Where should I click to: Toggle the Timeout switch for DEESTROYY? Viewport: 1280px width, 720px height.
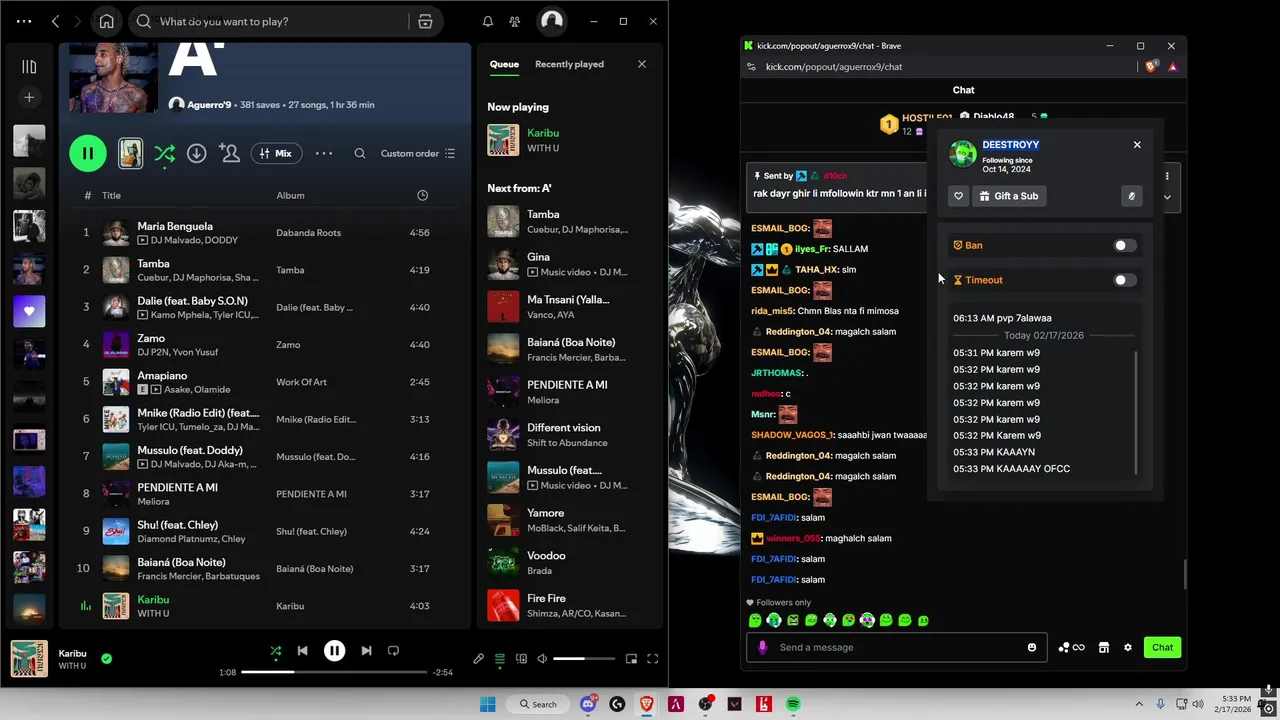[1125, 280]
